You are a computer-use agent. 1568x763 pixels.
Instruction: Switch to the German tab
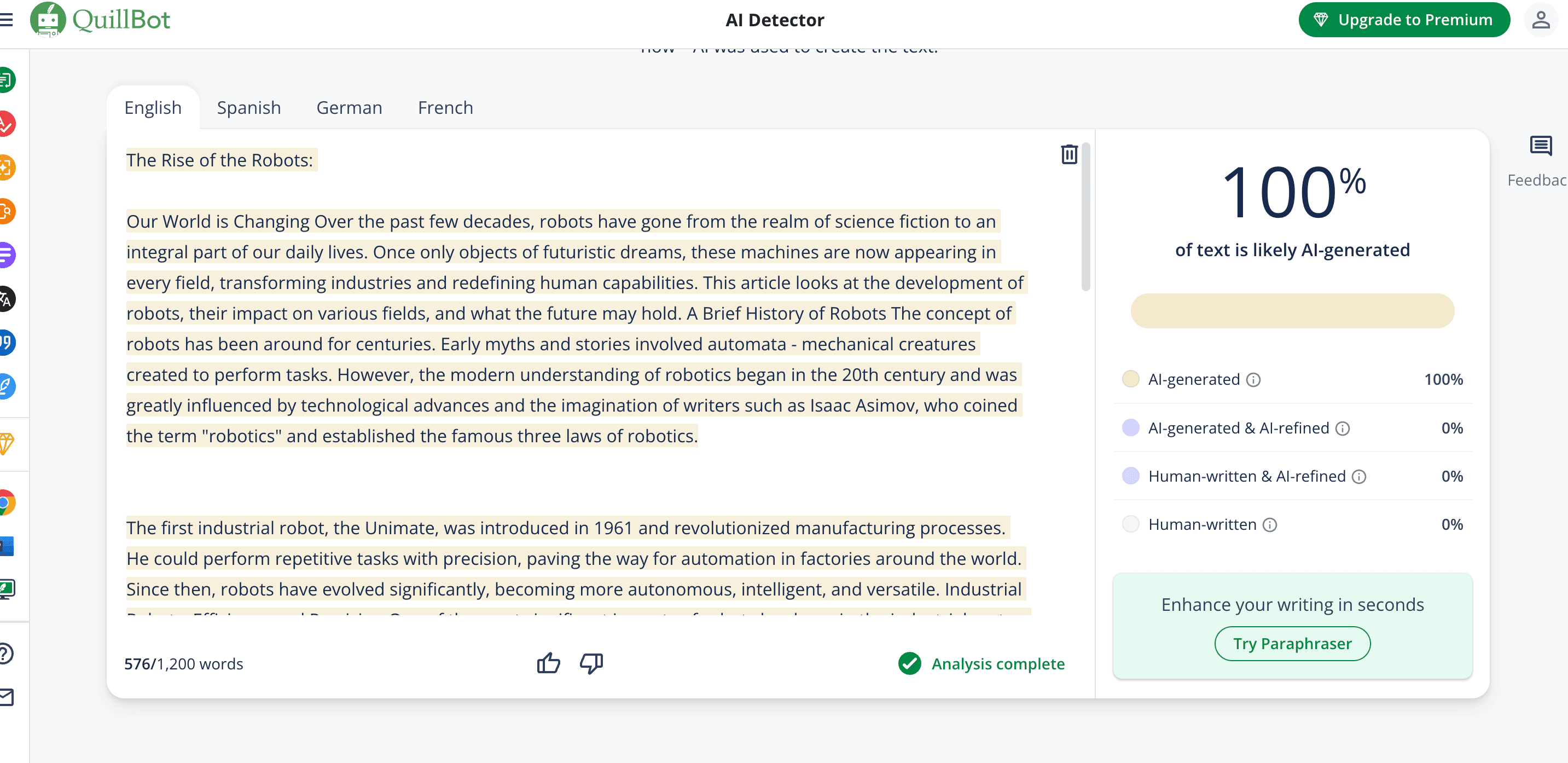tap(349, 108)
